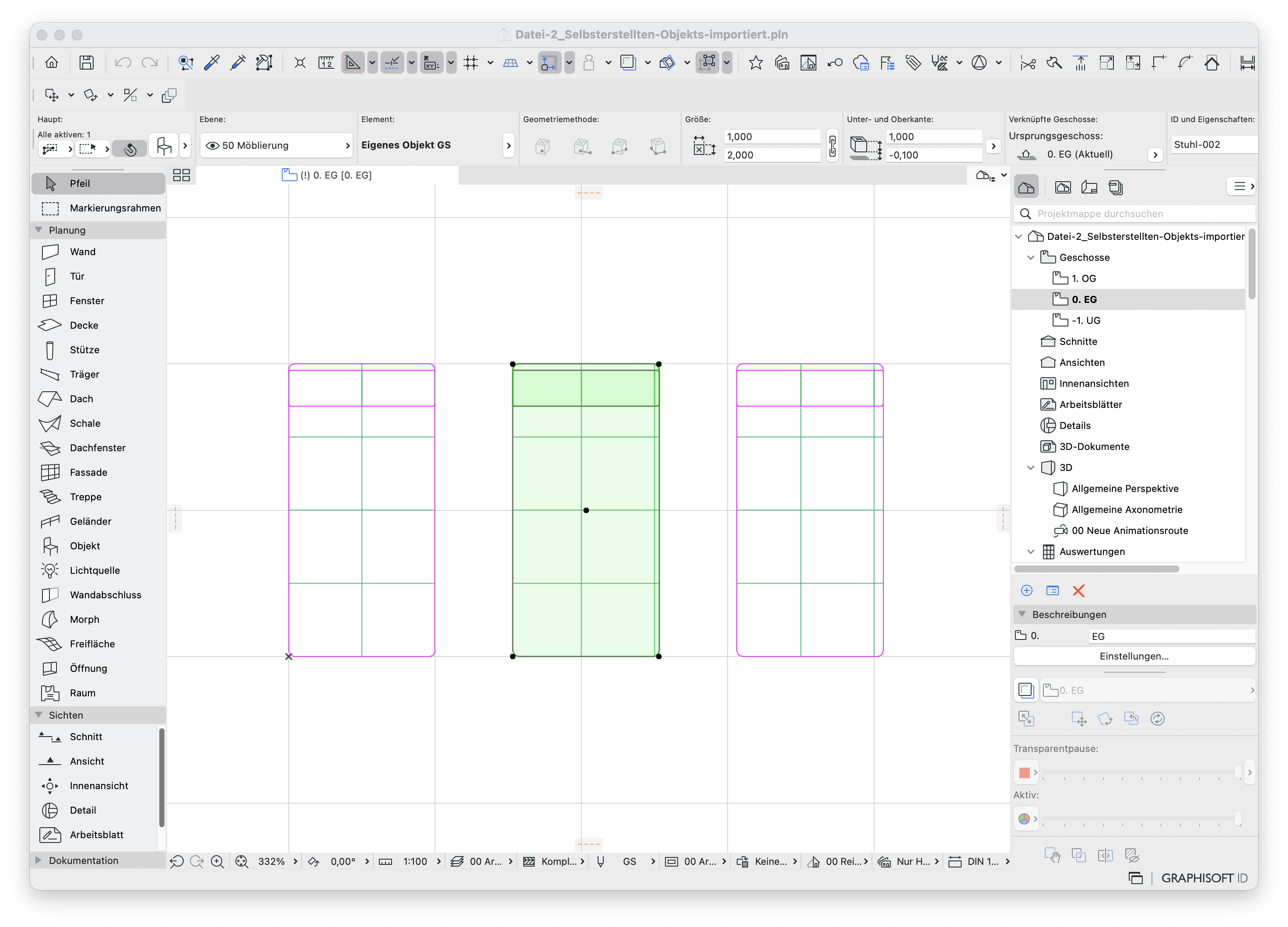Viewport: 1288px width, 927px height.
Task: Switch to the Projektmappe navigator tab
Action: pos(1025,187)
